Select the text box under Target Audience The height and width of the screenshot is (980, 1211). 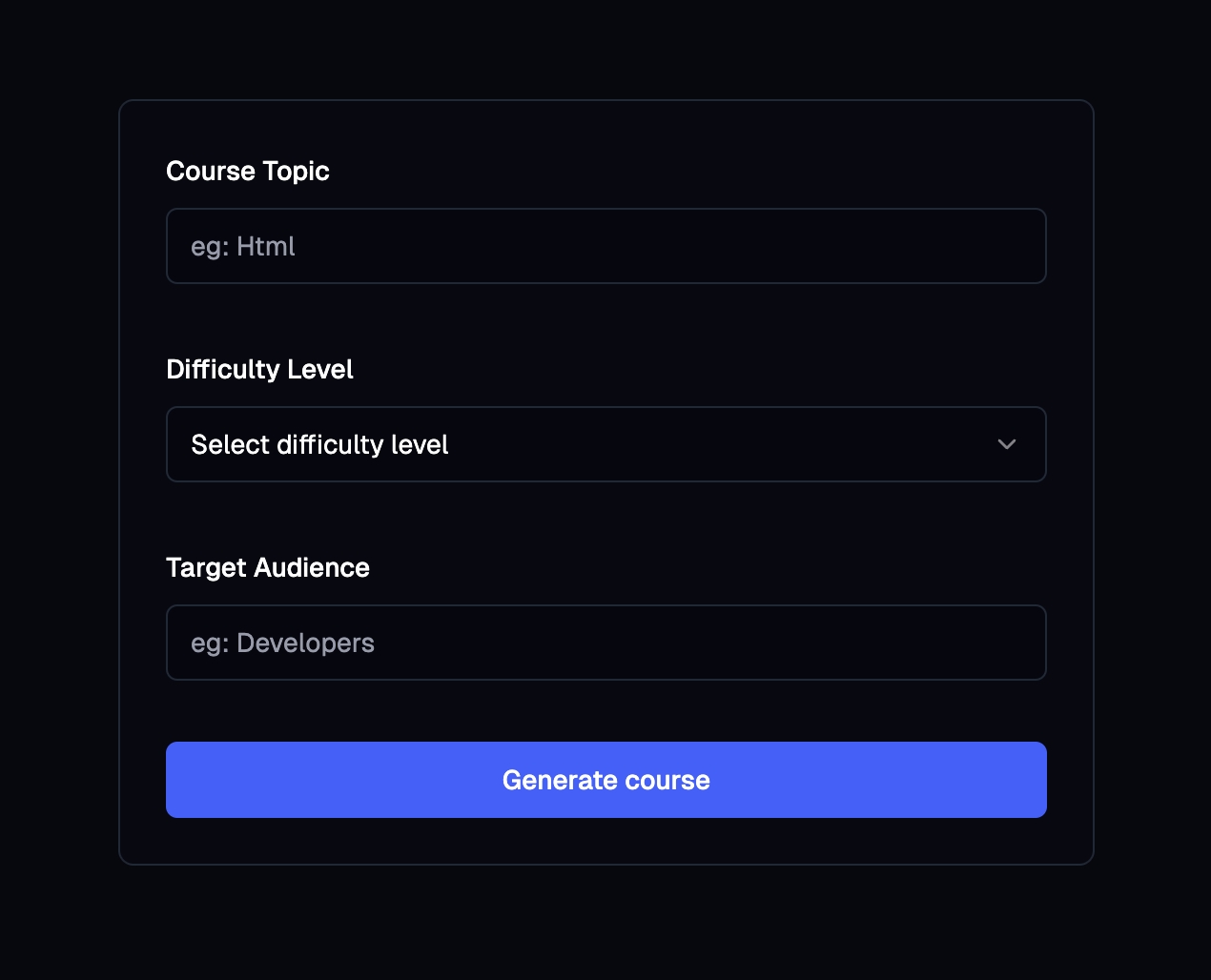pyautogui.click(x=606, y=643)
